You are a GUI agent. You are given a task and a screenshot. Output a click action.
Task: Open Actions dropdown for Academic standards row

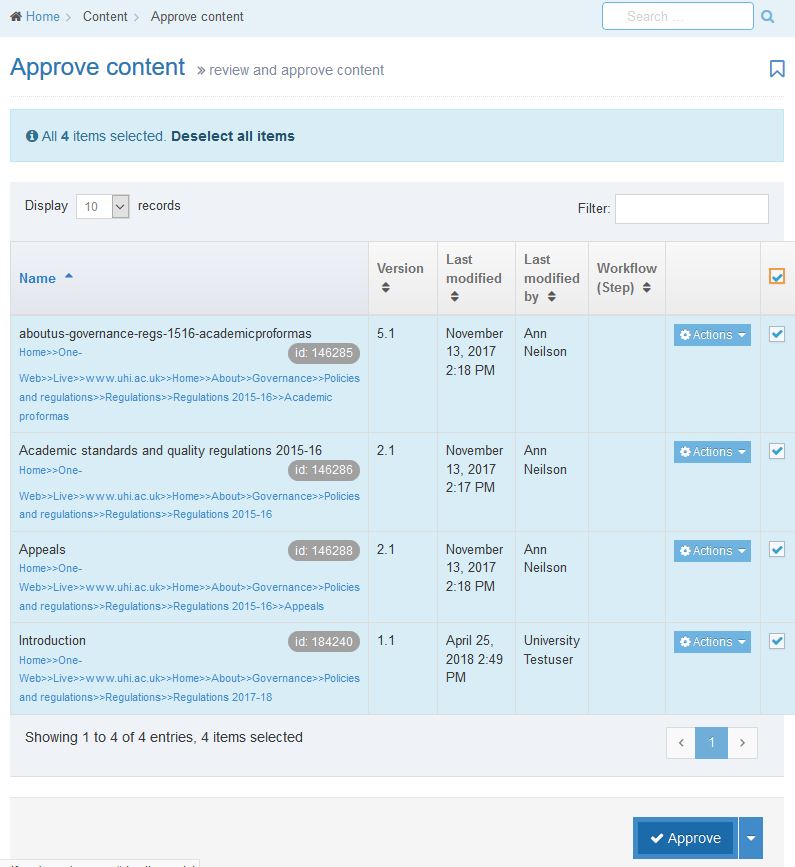(x=712, y=452)
